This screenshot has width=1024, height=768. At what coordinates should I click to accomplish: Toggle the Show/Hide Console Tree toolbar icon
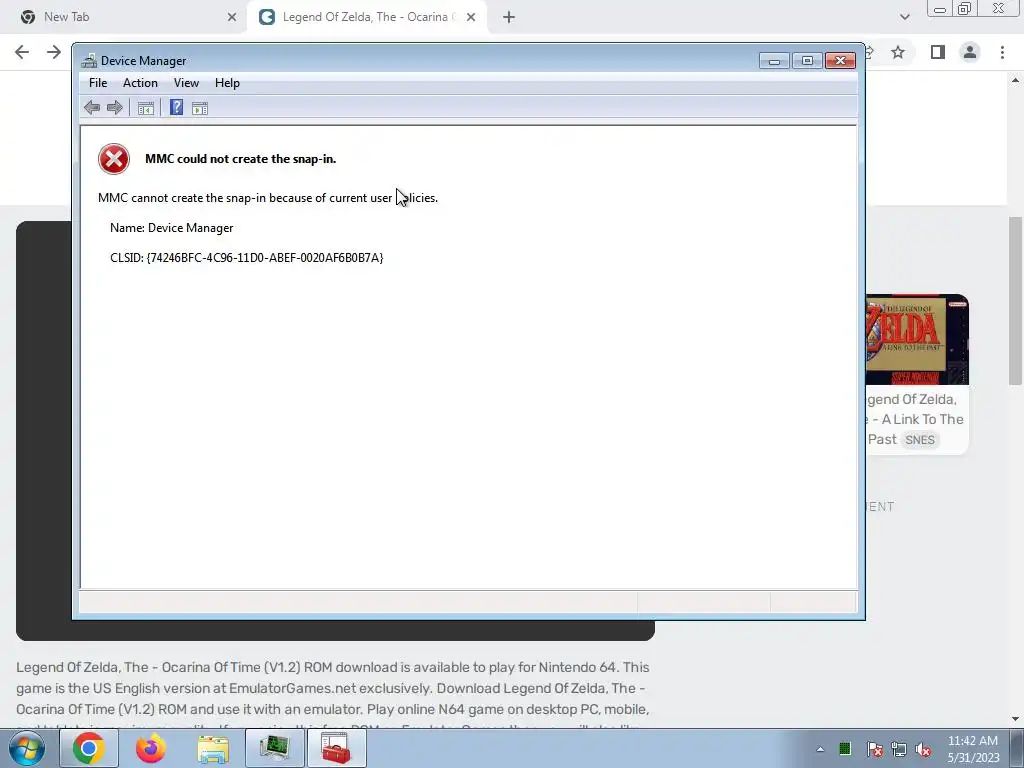click(146, 108)
